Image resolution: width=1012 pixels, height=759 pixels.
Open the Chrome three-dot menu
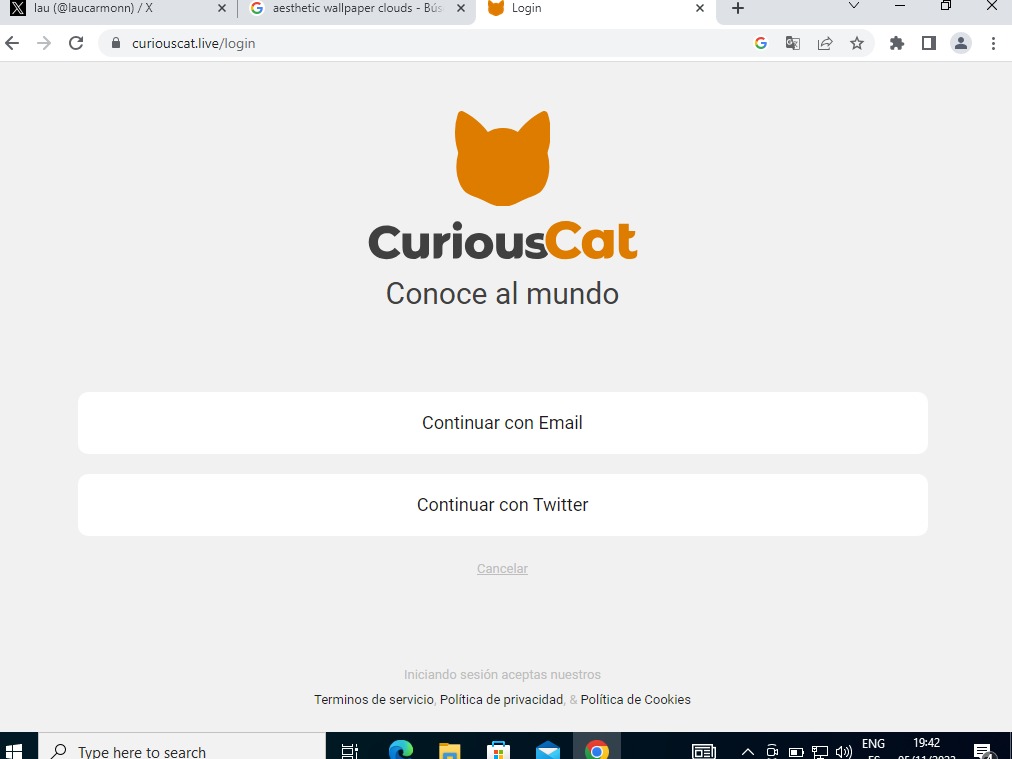993,43
